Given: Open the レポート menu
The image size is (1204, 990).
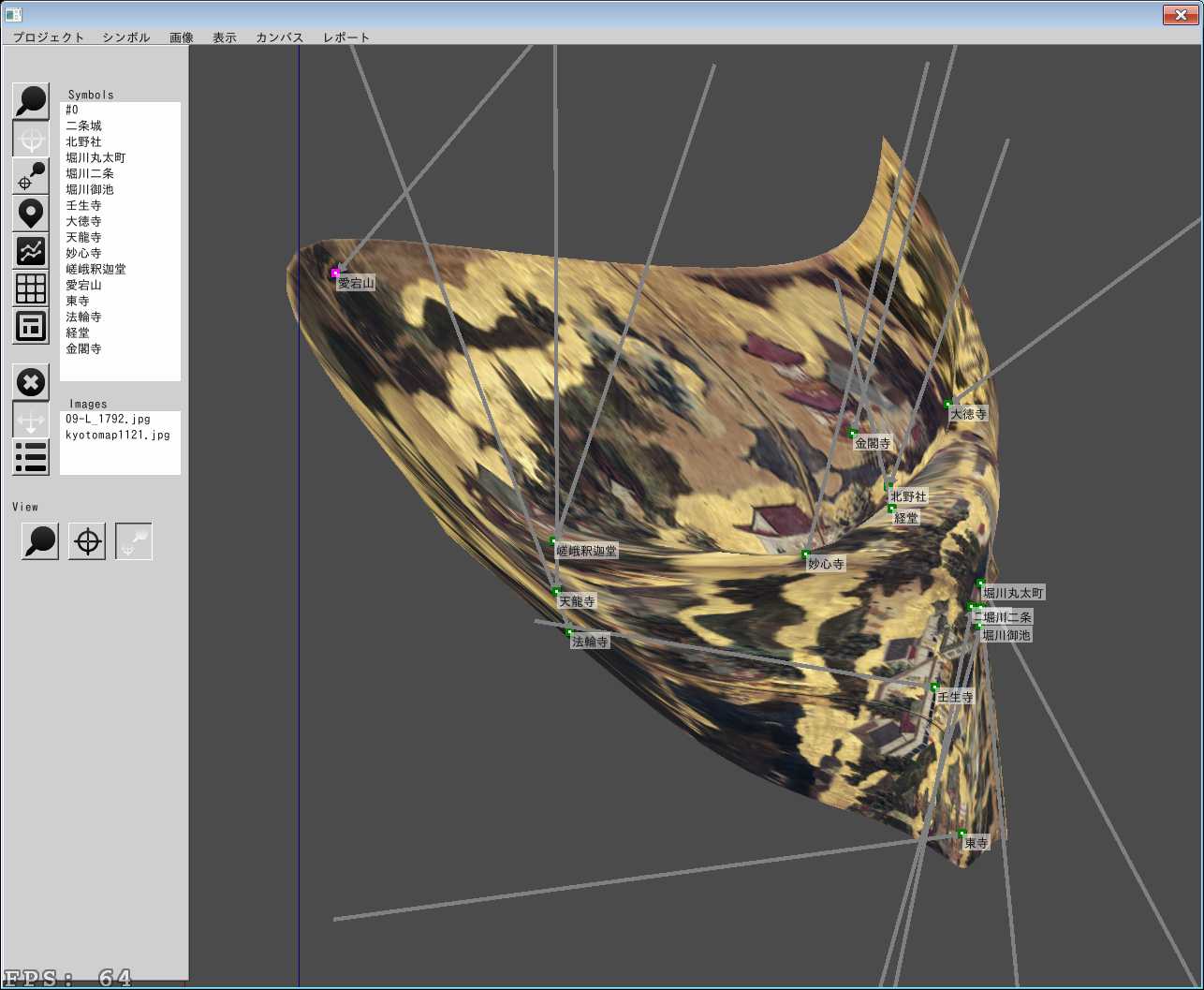Looking at the screenshot, I should pyautogui.click(x=346, y=37).
